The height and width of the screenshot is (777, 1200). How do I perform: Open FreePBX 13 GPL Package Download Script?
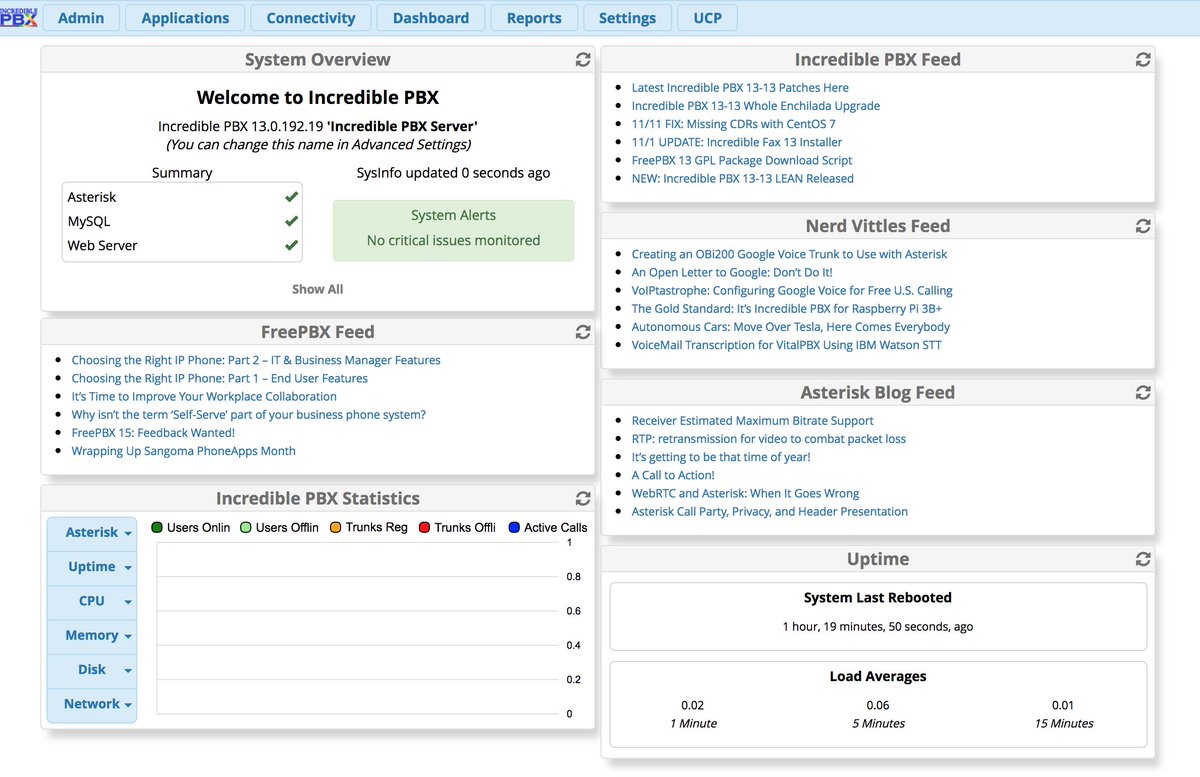[x=742, y=160]
